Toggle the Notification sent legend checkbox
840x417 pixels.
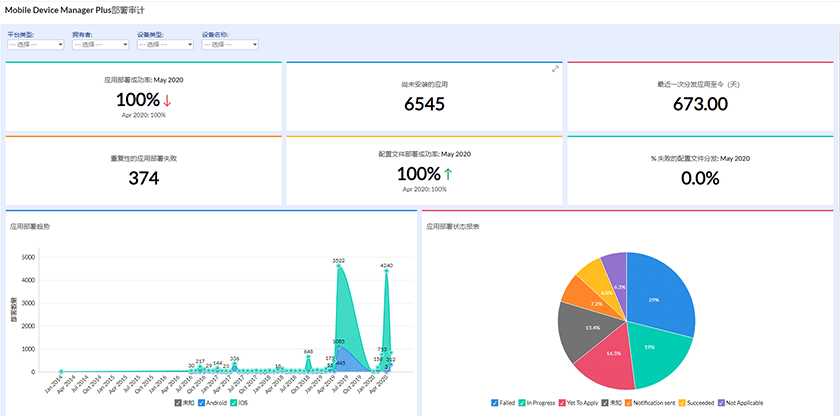coord(629,403)
